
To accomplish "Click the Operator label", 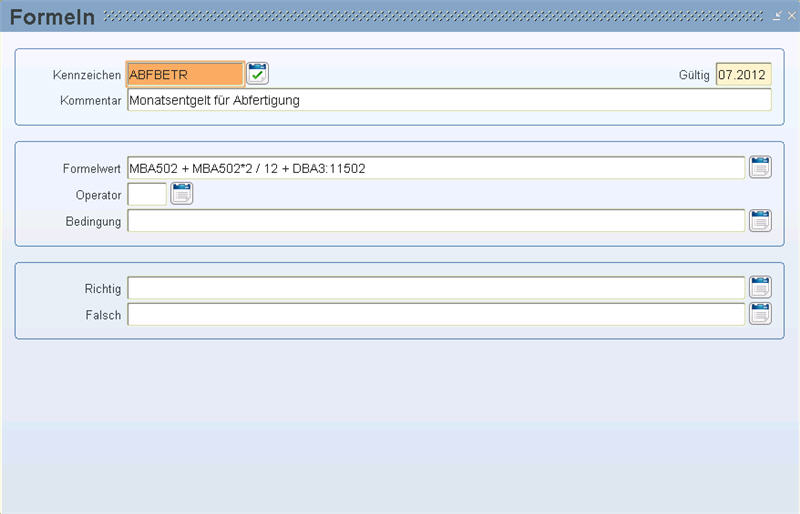I will [x=98, y=195].
